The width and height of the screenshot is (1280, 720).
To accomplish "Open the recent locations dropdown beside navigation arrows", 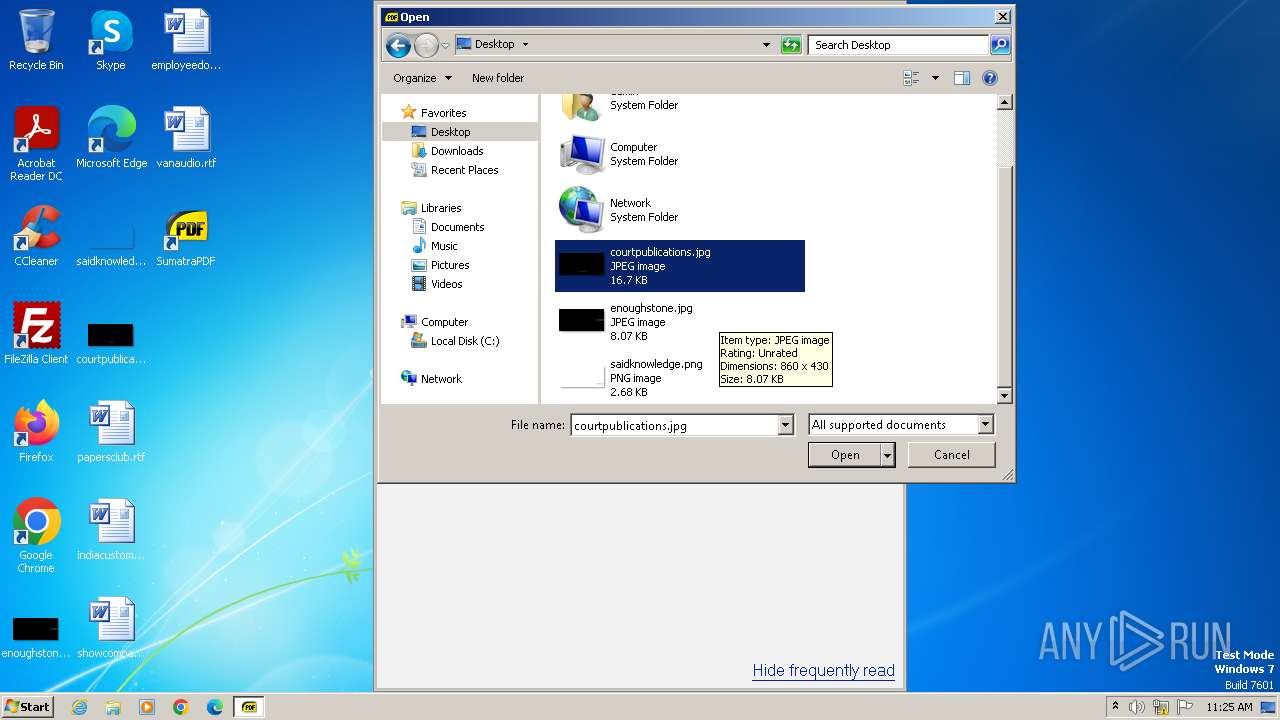I will point(445,45).
